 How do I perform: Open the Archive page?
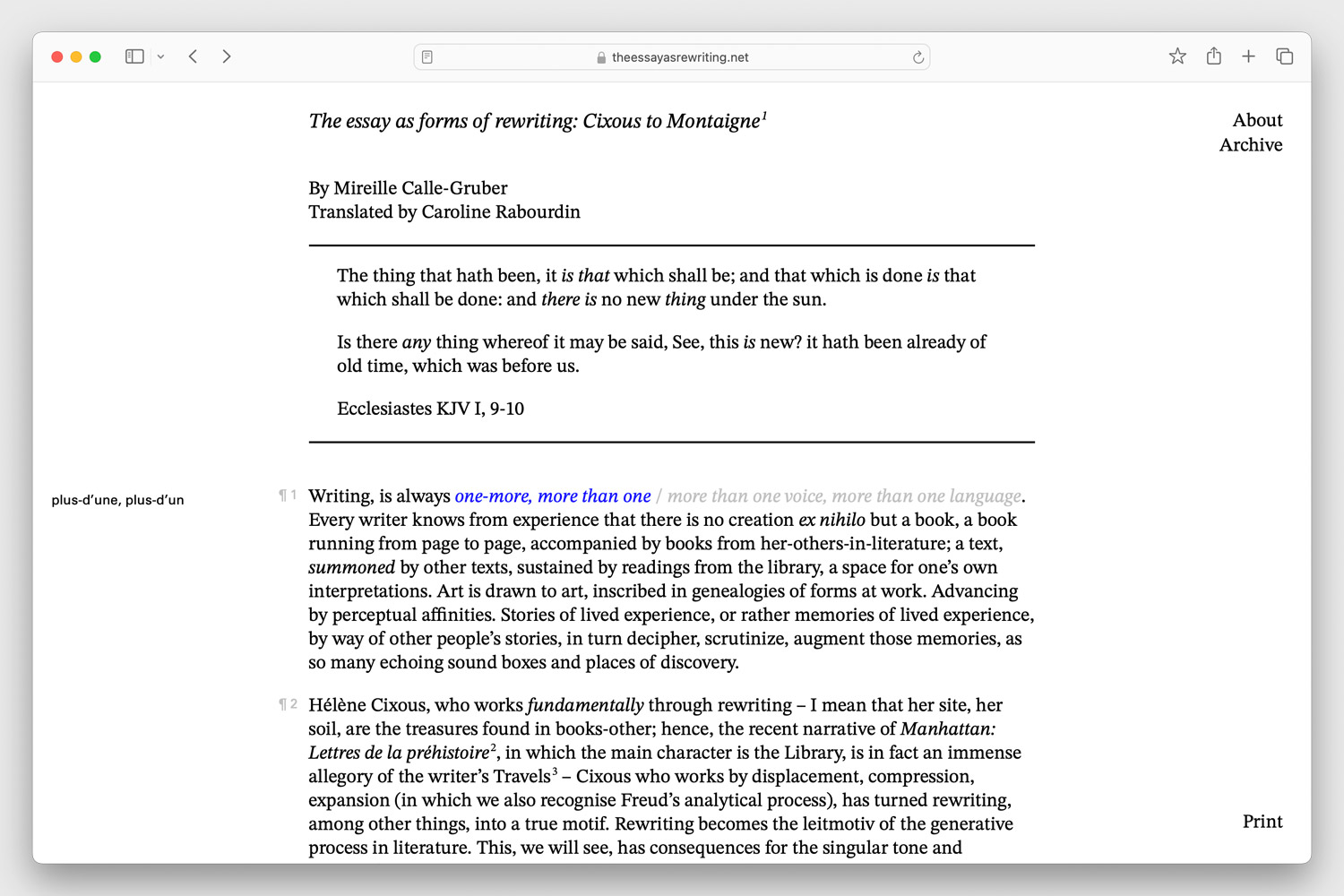tap(1250, 145)
